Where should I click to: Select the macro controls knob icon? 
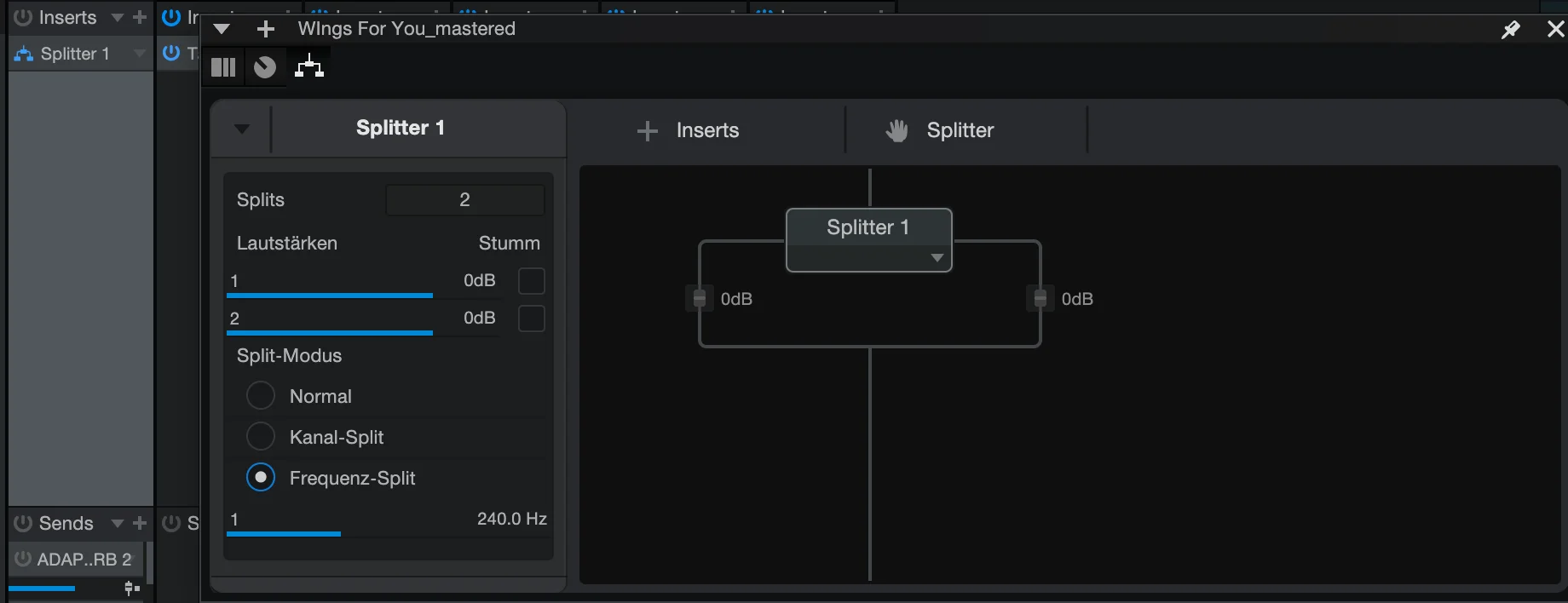[x=265, y=67]
